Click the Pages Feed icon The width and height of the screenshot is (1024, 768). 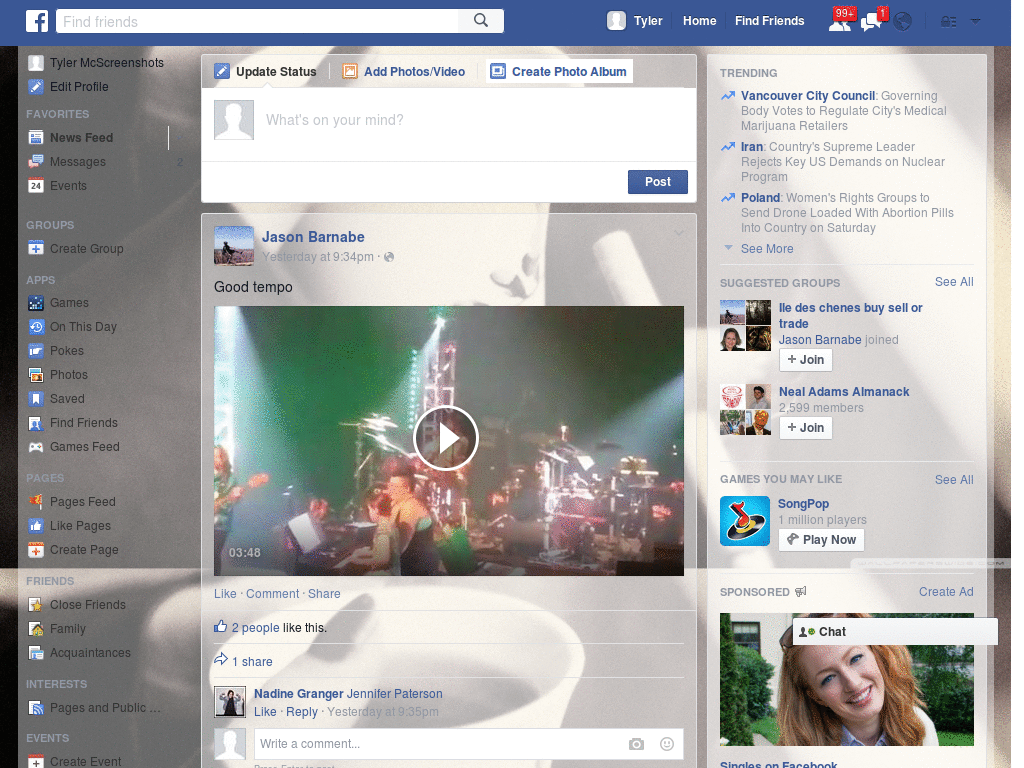pyautogui.click(x=36, y=502)
